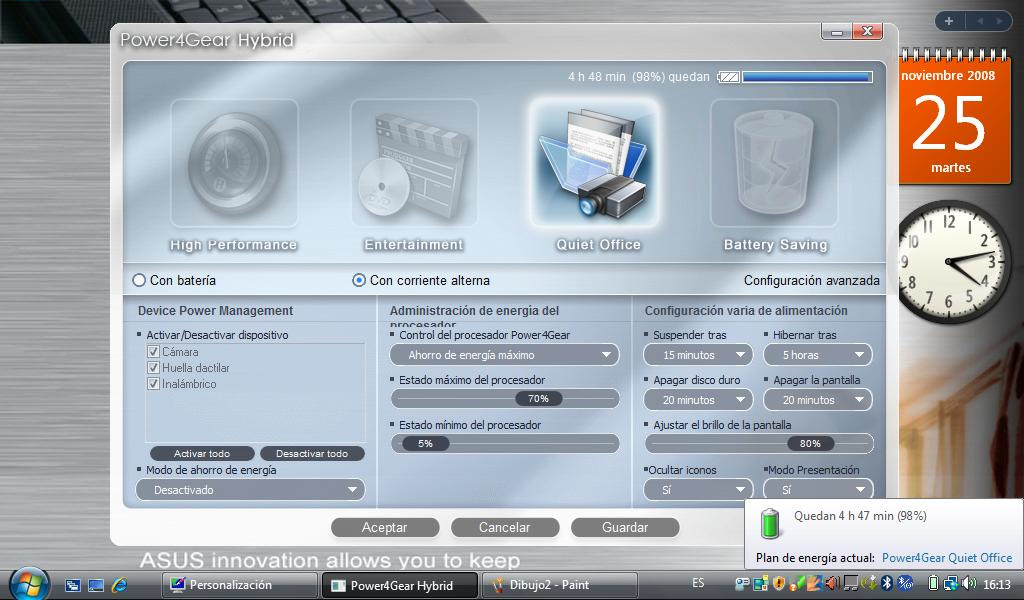Choose the Entertainment mode icon
The width and height of the screenshot is (1024, 600).
[414, 163]
